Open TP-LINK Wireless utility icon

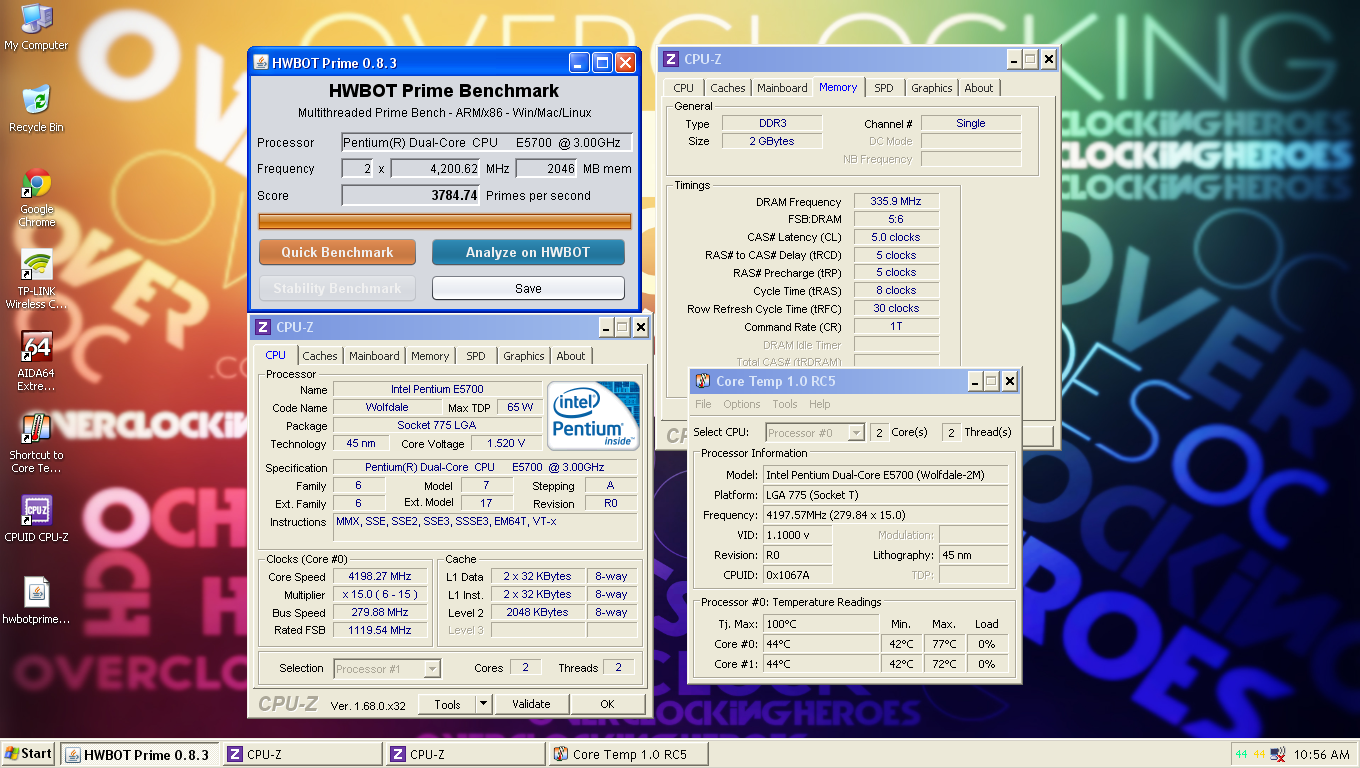[37, 279]
